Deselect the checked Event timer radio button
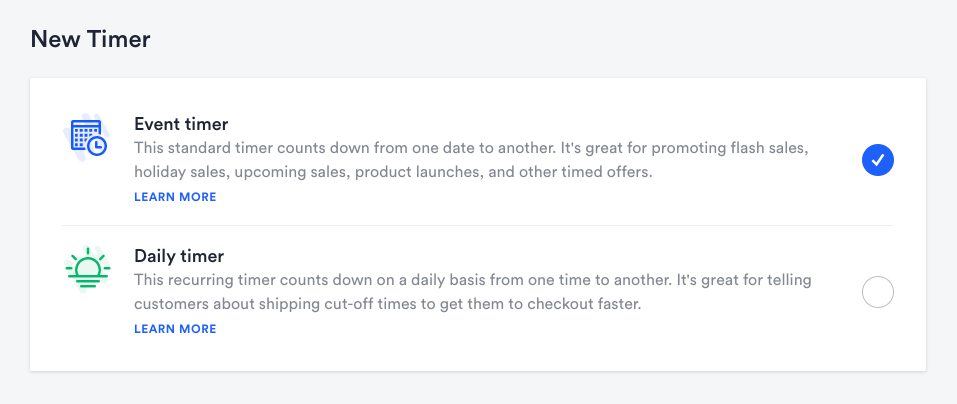957x404 pixels. pyautogui.click(x=877, y=160)
